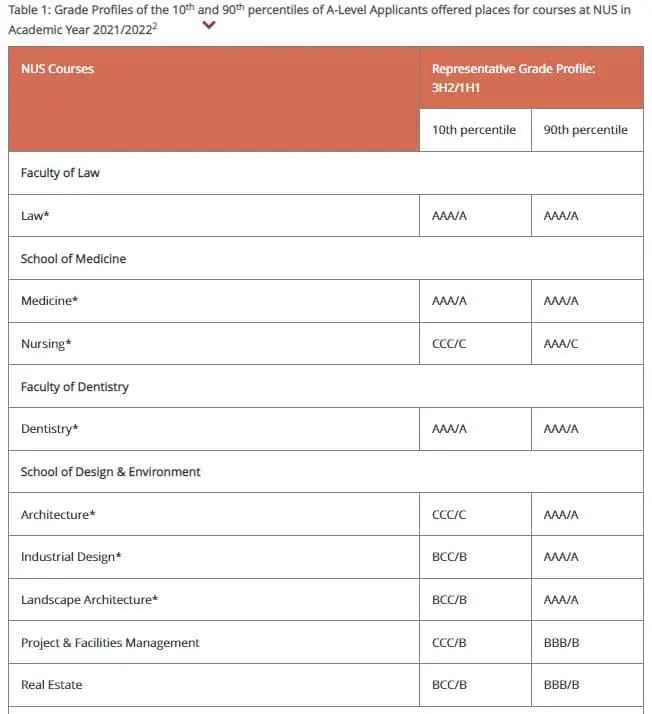
Task: Select the Medicine* course name
Action: pyautogui.click(x=50, y=301)
